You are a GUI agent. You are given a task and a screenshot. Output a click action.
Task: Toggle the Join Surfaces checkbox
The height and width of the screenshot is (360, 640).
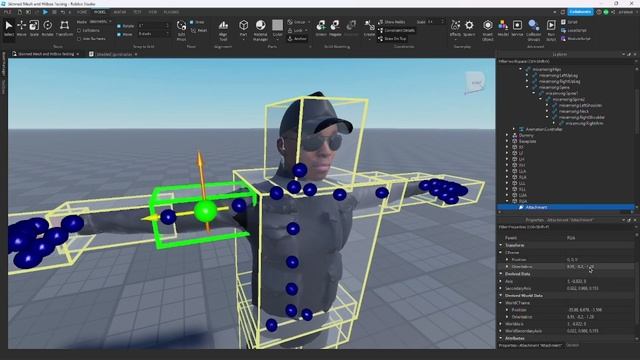pos(79,39)
